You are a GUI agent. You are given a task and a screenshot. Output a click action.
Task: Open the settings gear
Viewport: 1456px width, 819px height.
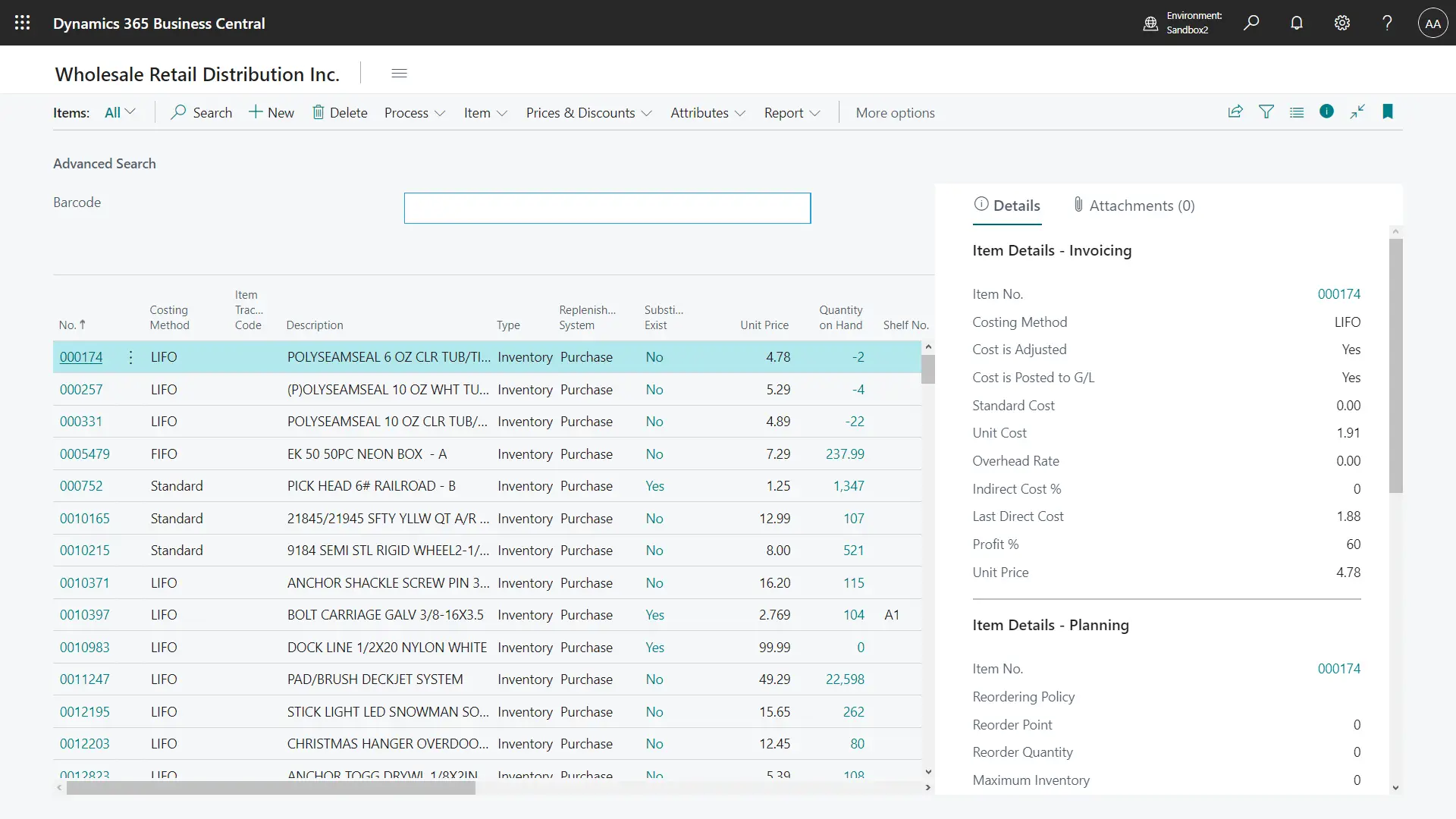click(1342, 23)
